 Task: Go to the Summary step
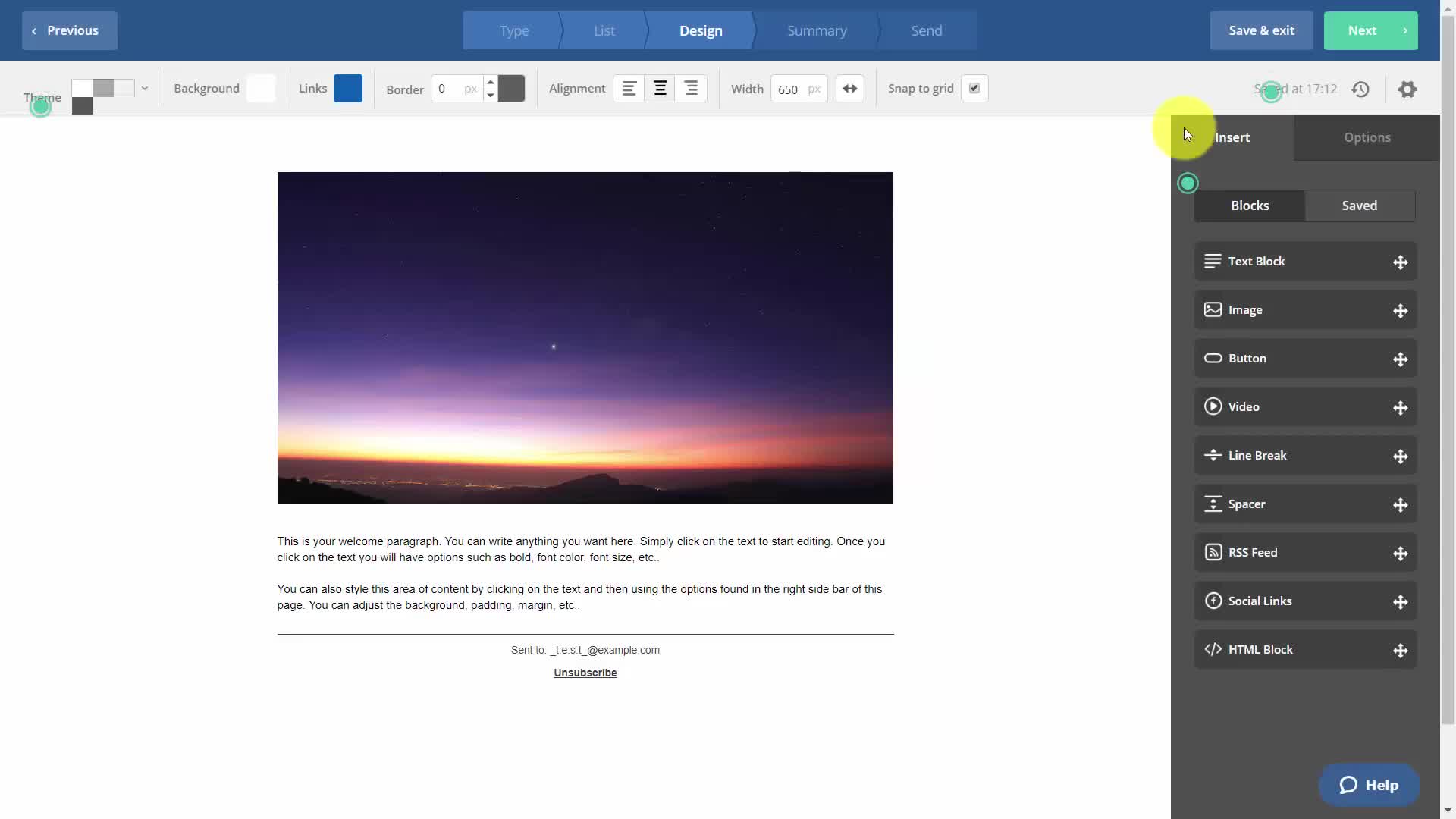coord(817,30)
